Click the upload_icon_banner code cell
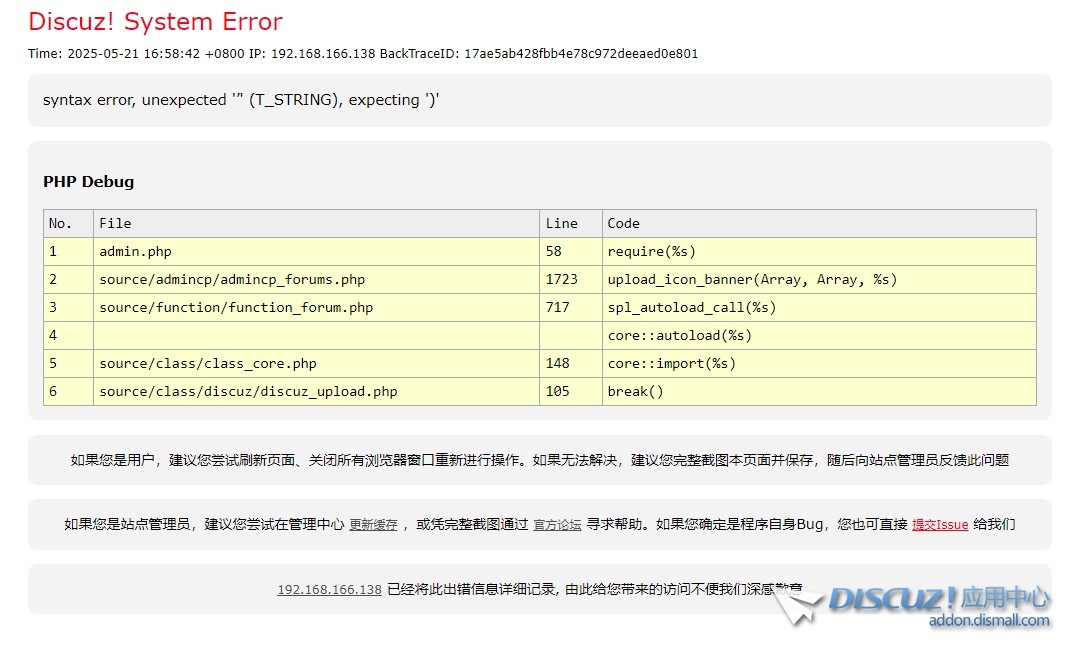The height and width of the screenshot is (646, 1068). click(x=752, y=280)
